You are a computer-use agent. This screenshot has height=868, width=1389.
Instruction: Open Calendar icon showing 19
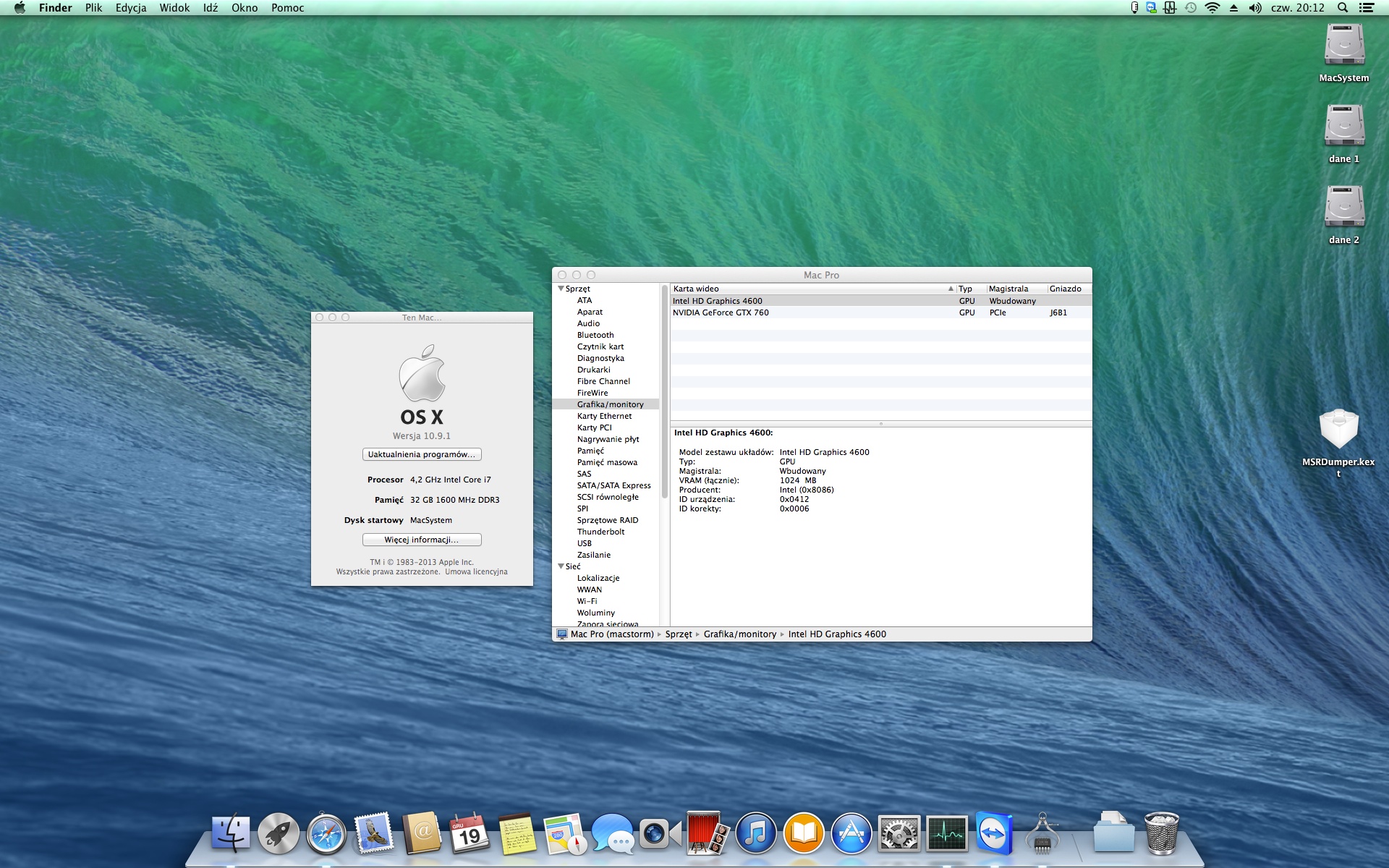[x=470, y=833]
